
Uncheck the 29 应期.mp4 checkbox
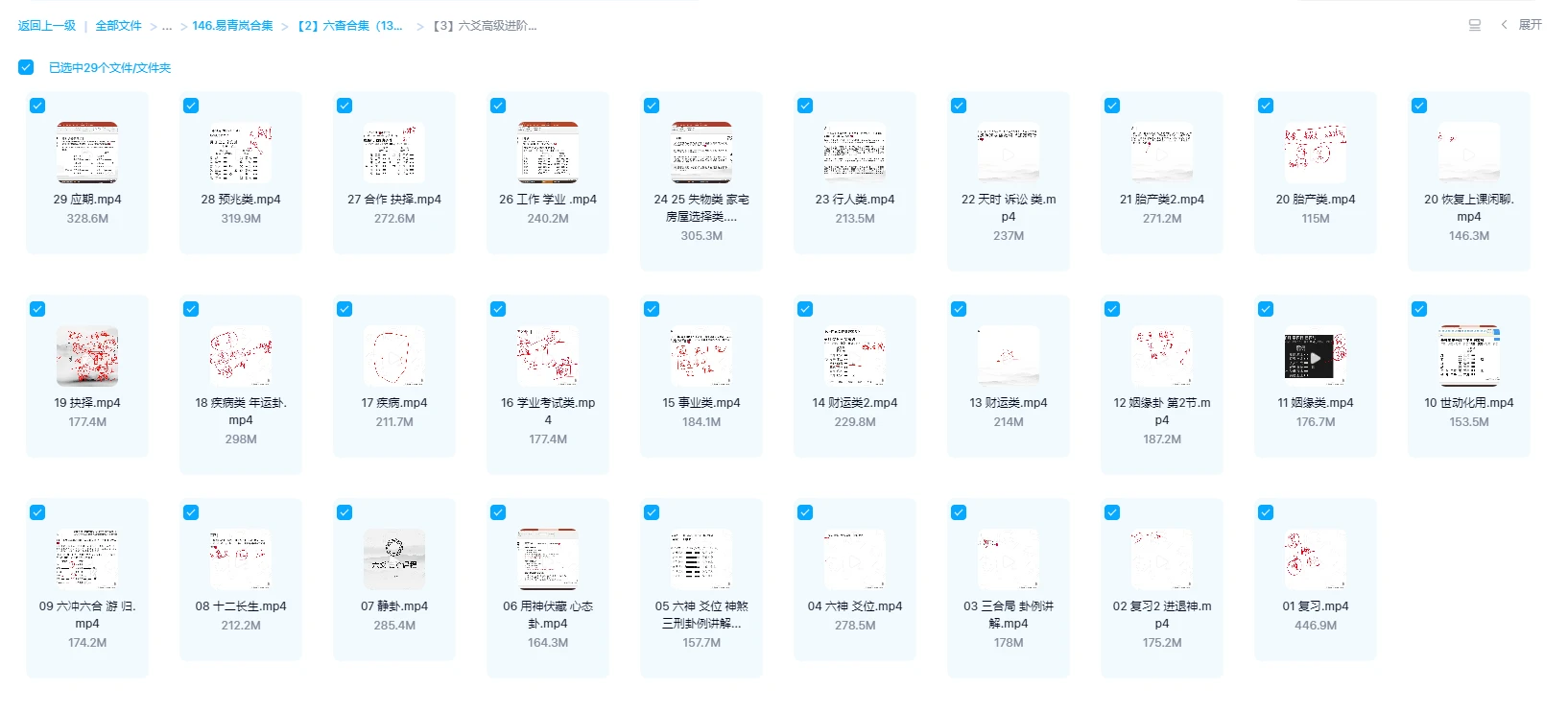point(37,106)
